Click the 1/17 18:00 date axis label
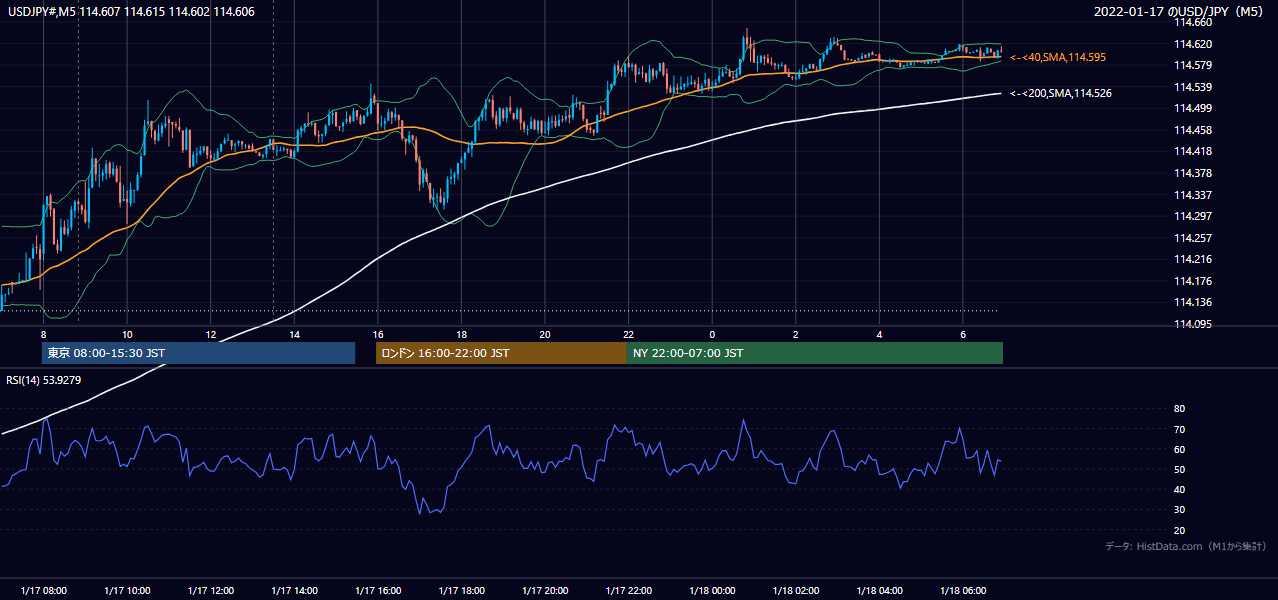The height and width of the screenshot is (600, 1278). tap(461, 590)
